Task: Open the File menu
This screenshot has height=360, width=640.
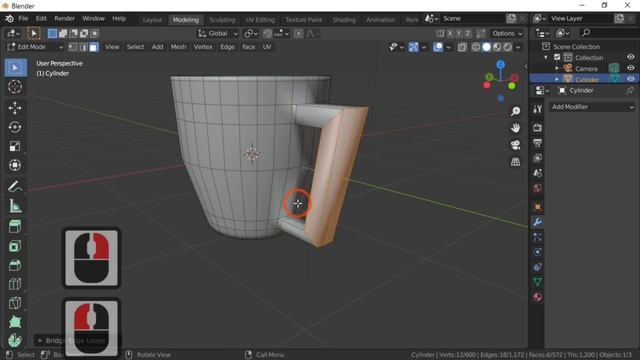Action: [x=23, y=19]
